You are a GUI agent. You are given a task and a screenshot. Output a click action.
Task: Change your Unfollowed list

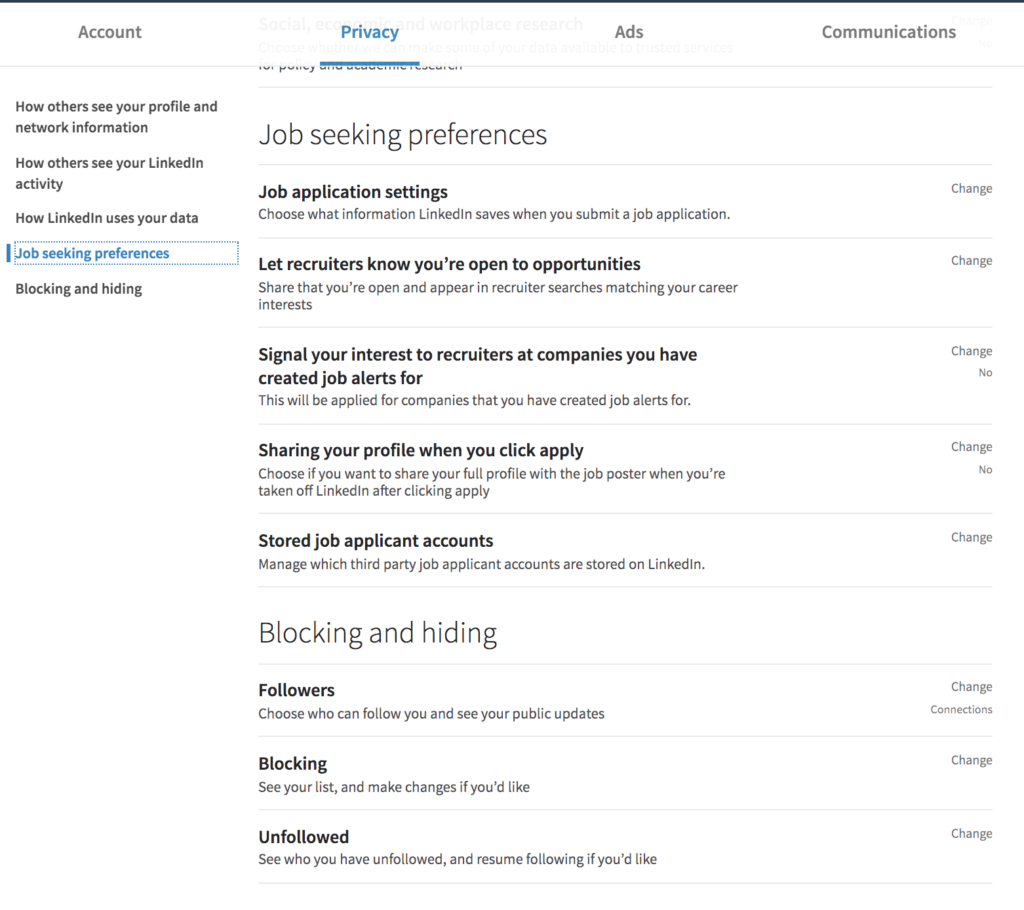[x=971, y=833]
